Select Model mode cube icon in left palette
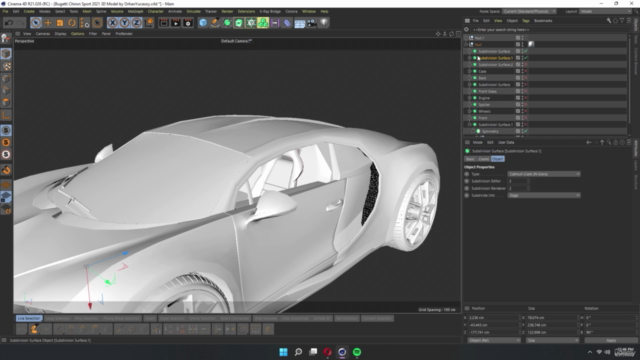Image resolution: width=640 pixels, height=360 pixels. click(x=6, y=53)
